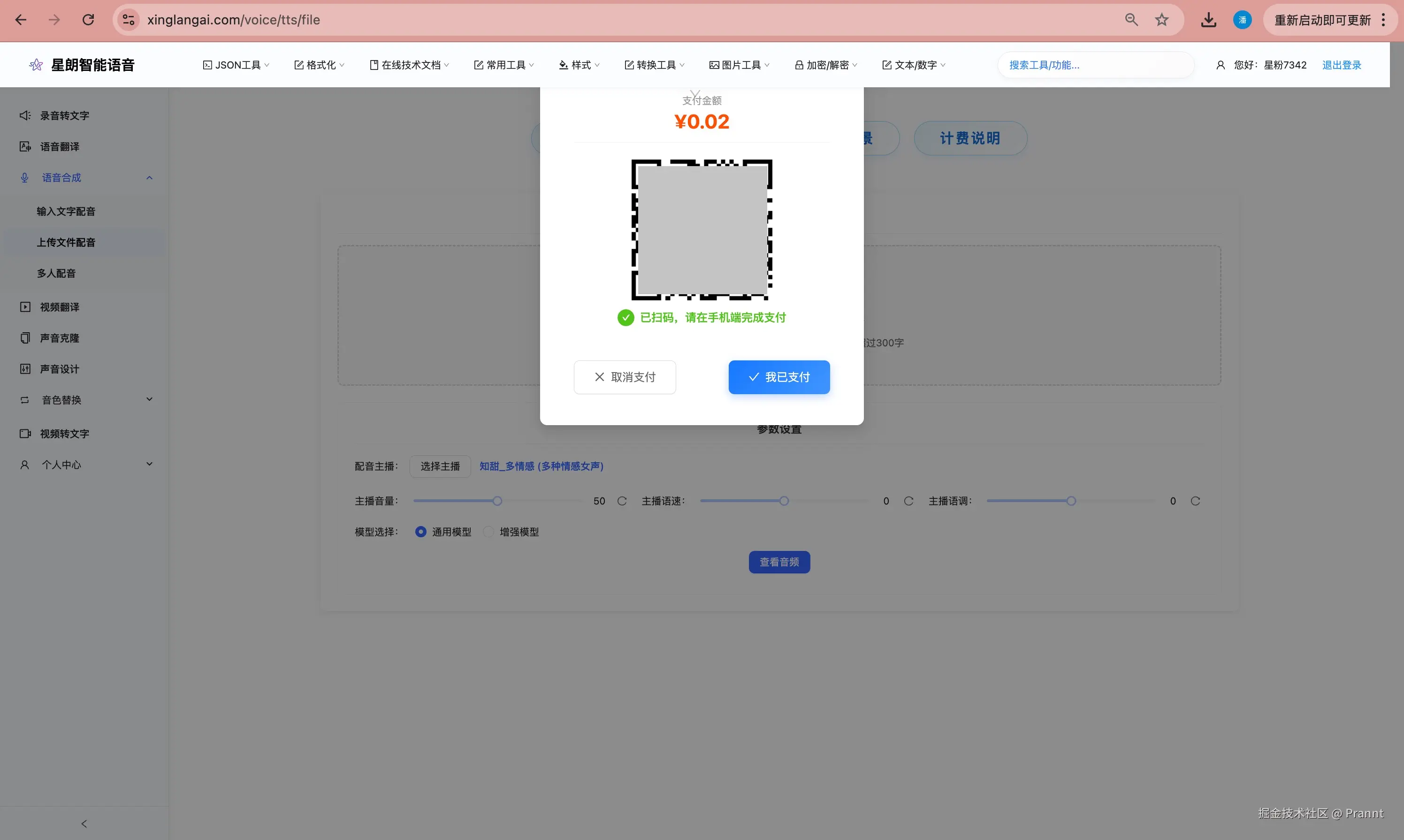Collapse the 语音合成 chevron
Screen dimensions: 1404x840
tap(149, 178)
